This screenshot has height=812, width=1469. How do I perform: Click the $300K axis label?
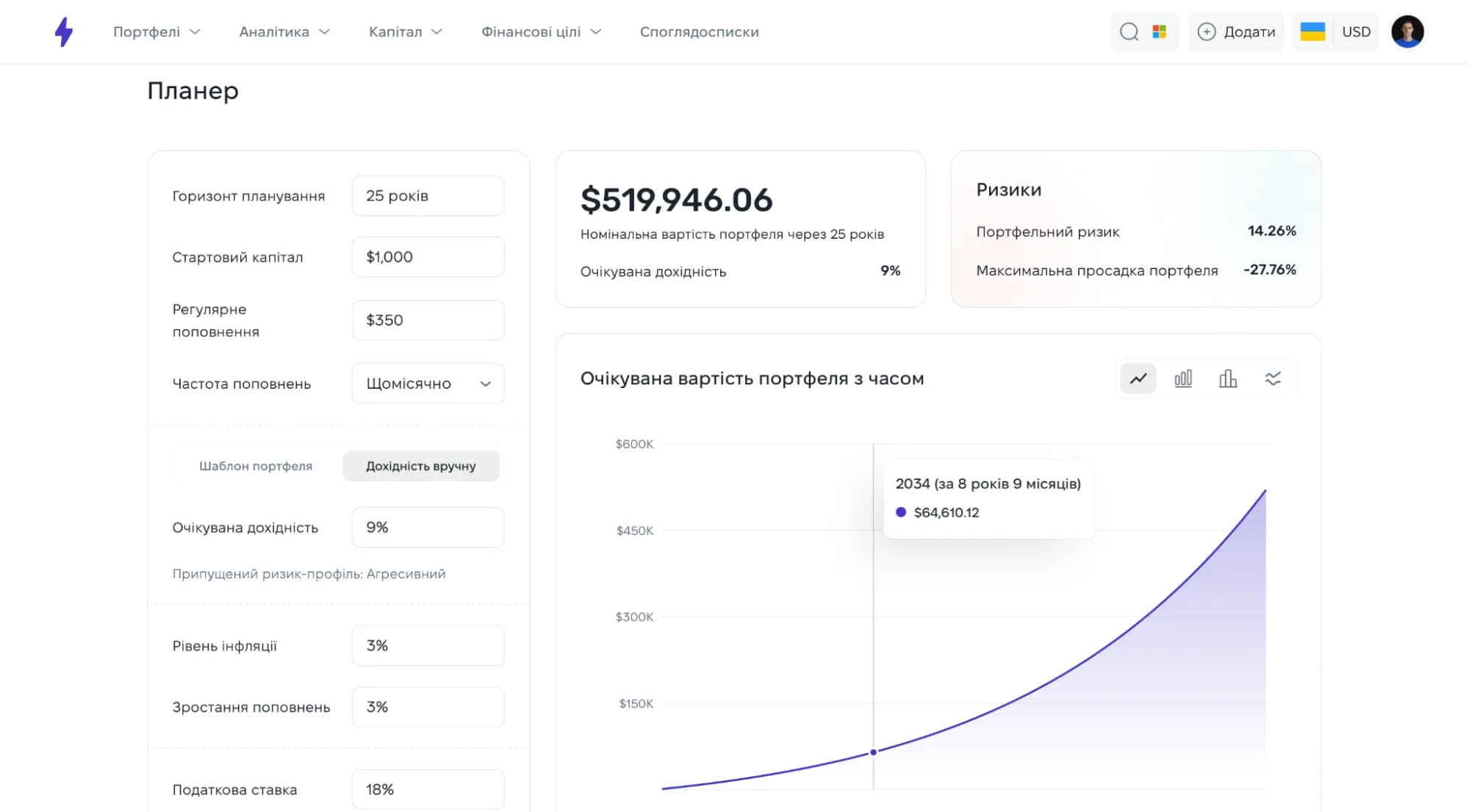pyautogui.click(x=634, y=617)
